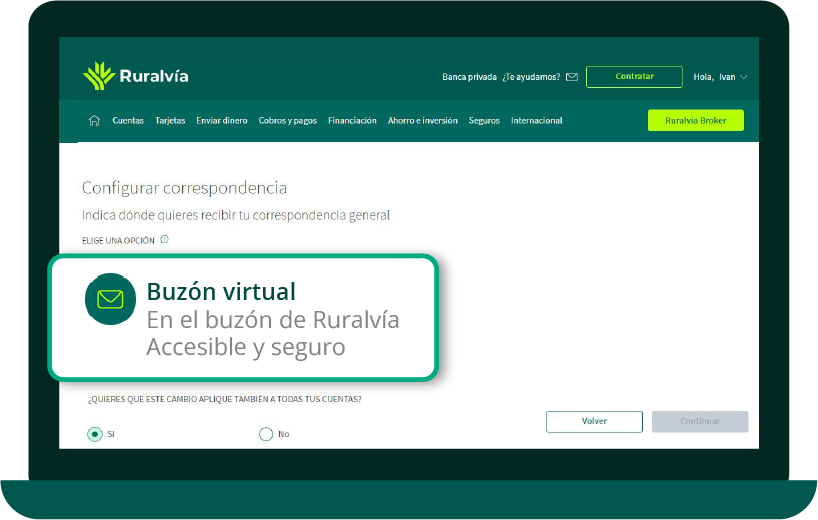Click the Ruralvía brand name text
The height and width of the screenshot is (520, 818).
(x=154, y=76)
